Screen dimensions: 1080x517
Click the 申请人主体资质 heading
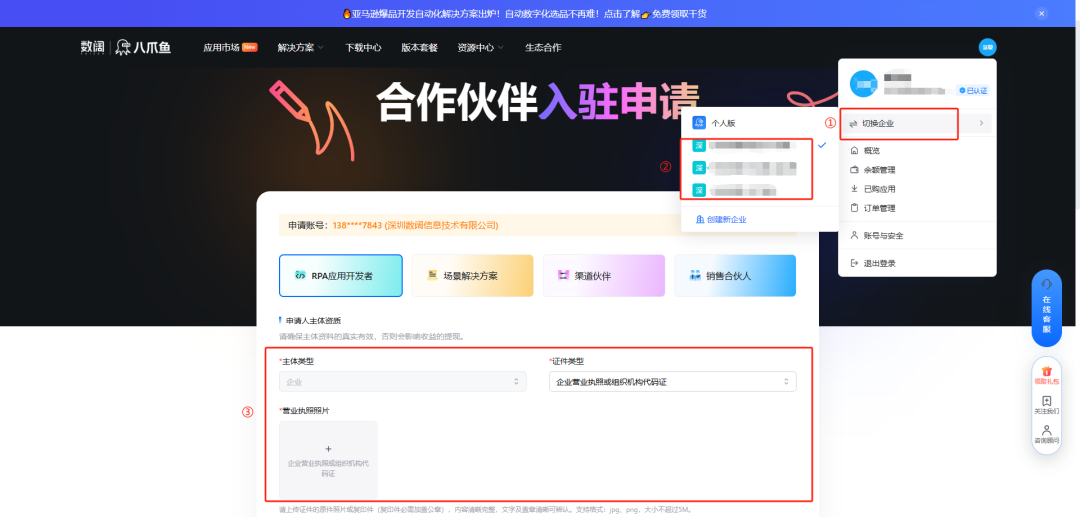[x=313, y=320]
